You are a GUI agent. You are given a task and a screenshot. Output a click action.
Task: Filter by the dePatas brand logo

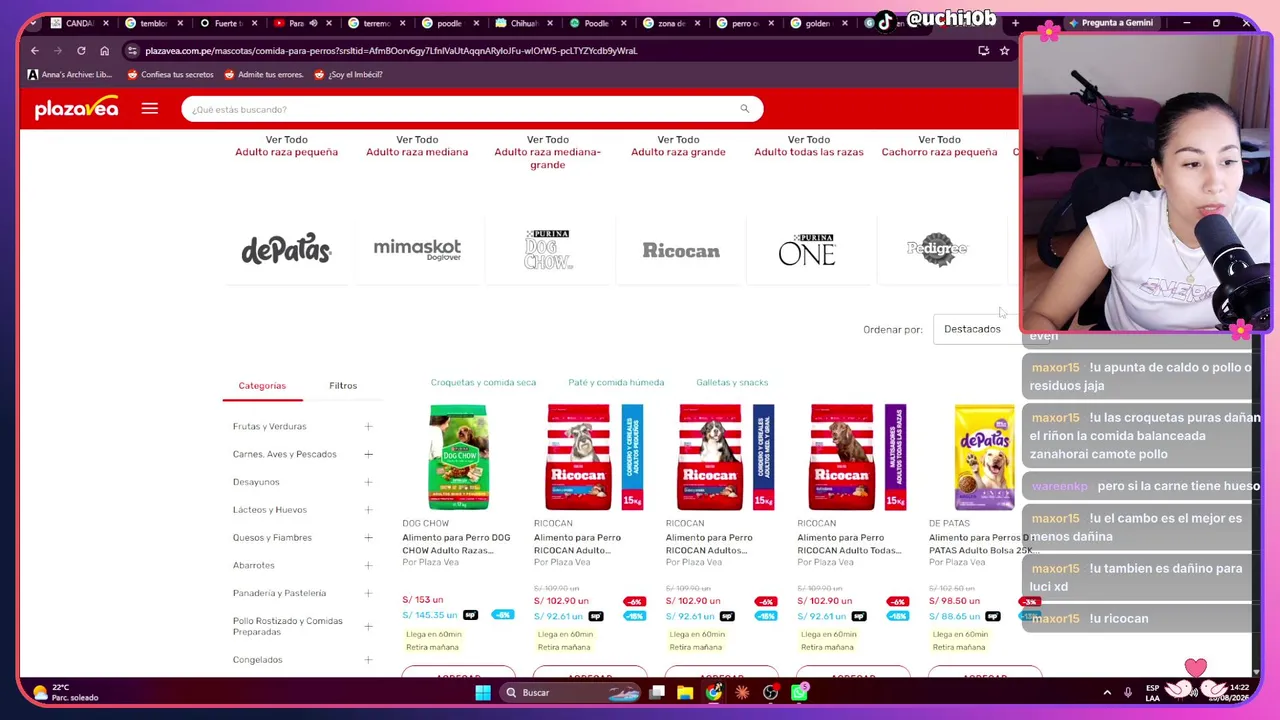286,249
